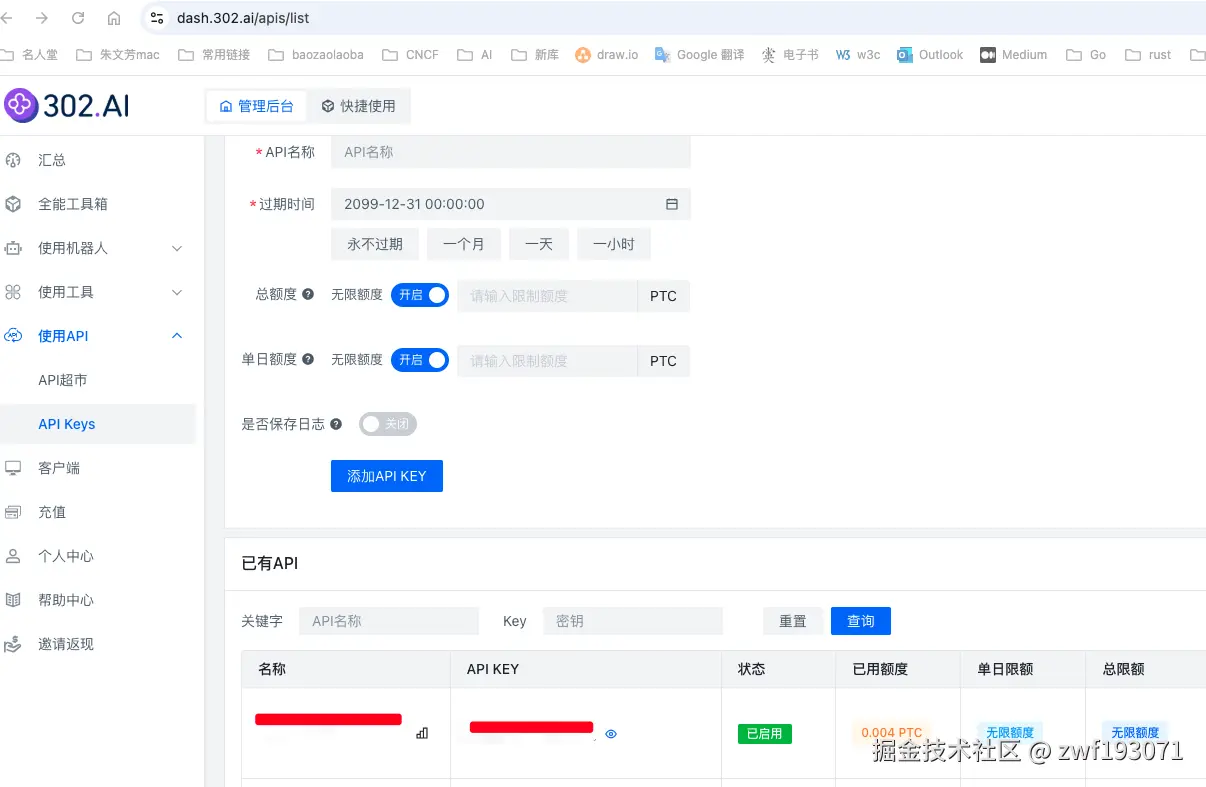This screenshot has height=787, width=1206.
Task: Choose 永不过期 expiry option
Action: (375, 244)
